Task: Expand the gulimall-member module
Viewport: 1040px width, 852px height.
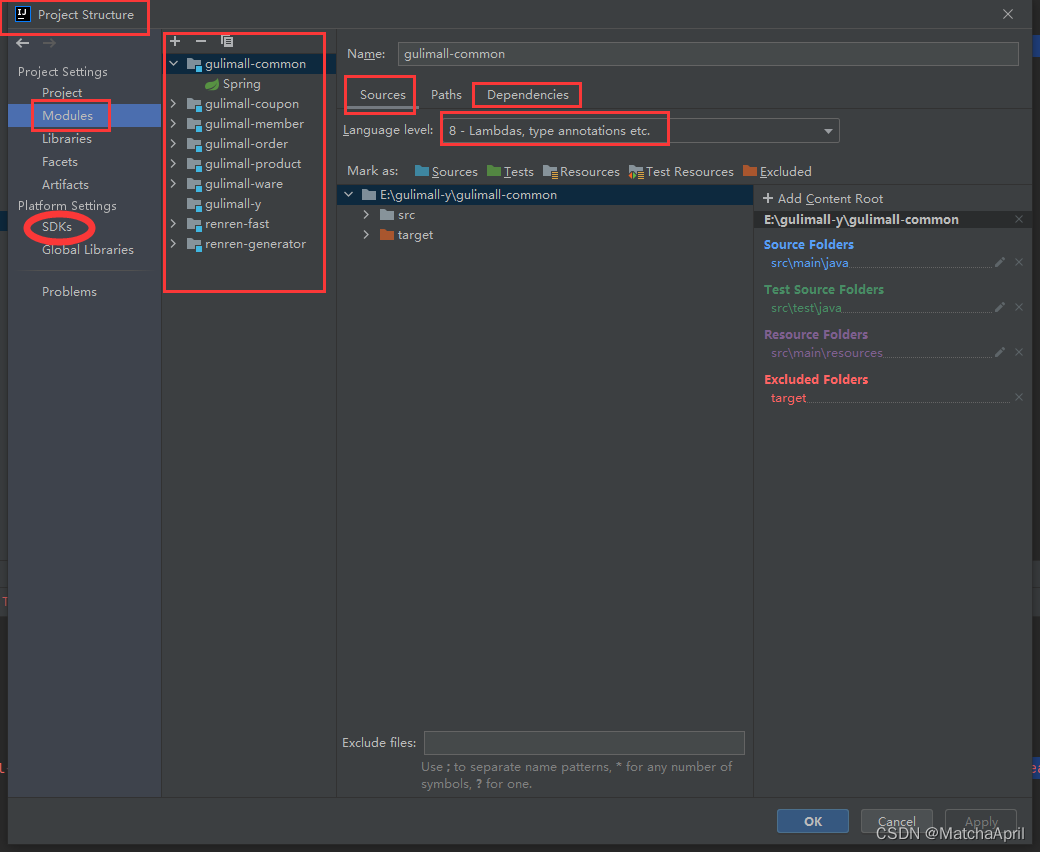Action: (174, 123)
